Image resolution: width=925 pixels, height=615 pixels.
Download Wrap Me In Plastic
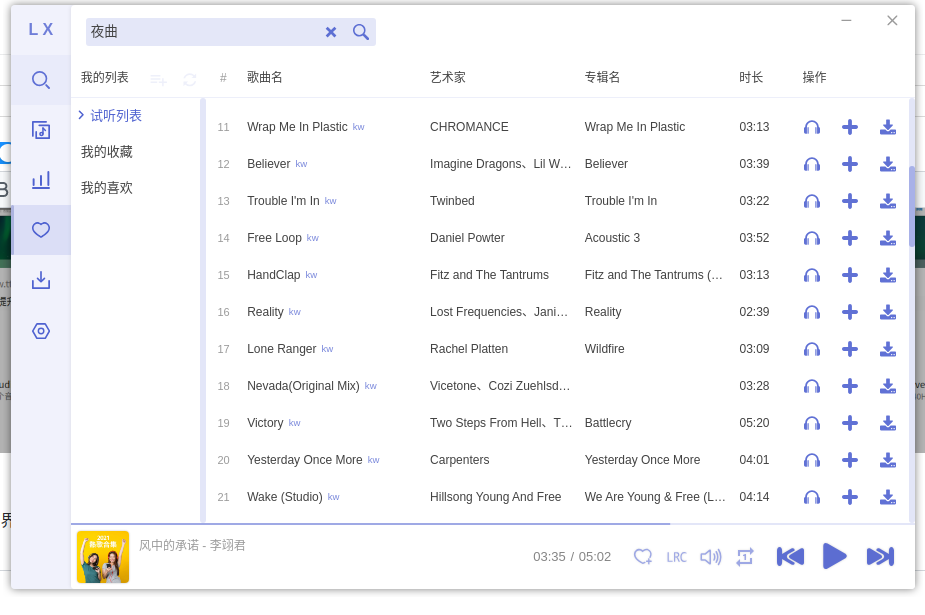[x=887, y=127]
